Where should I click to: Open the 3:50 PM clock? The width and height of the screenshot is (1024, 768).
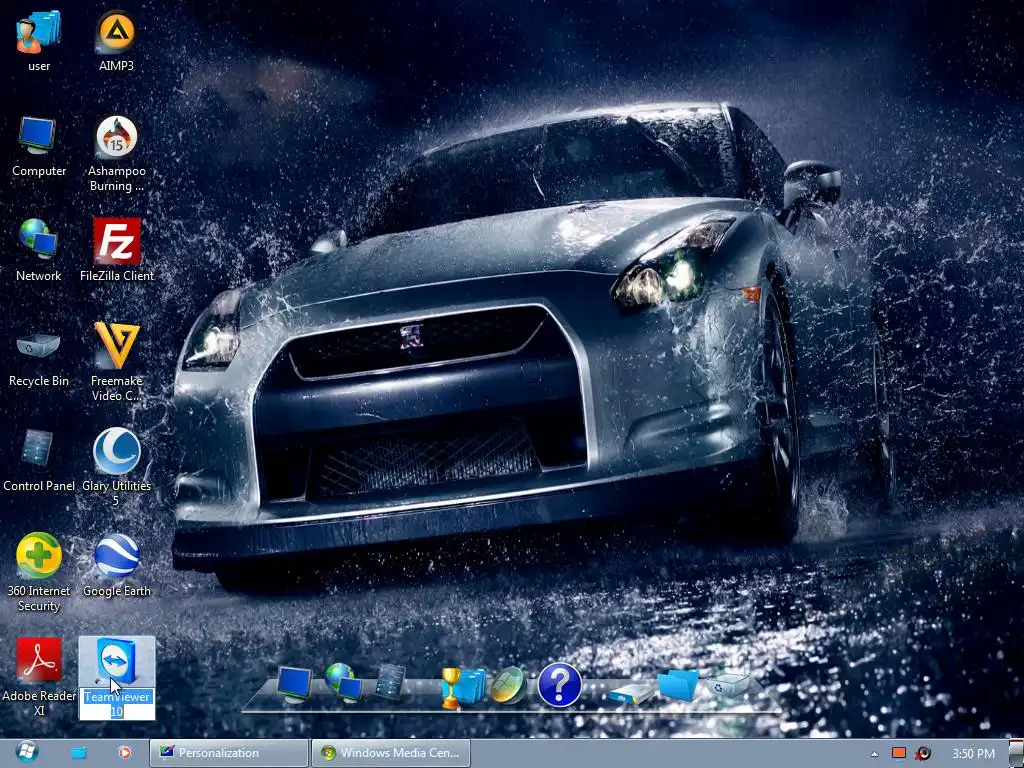[x=973, y=754]
